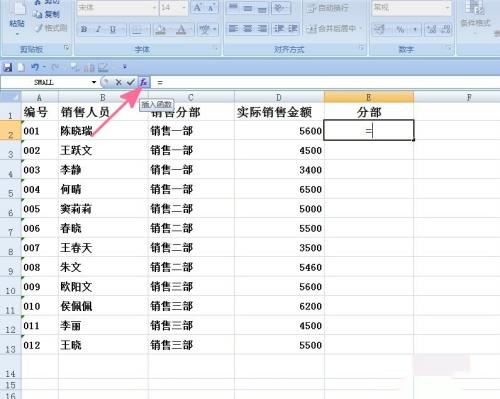Open the number 数字 group dialog launcher

pyautogui.click(x=449, y=48)
